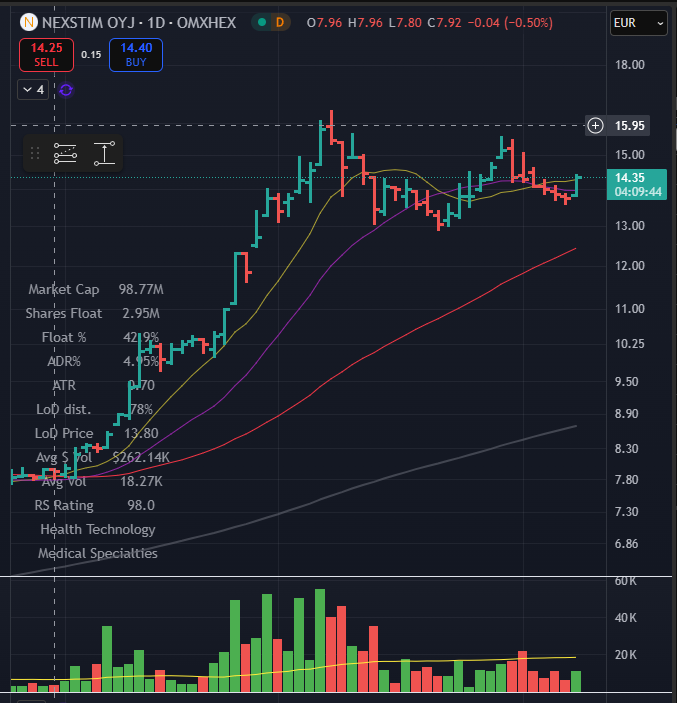Select the parallel lines drawing tool icon

(65, 153)
